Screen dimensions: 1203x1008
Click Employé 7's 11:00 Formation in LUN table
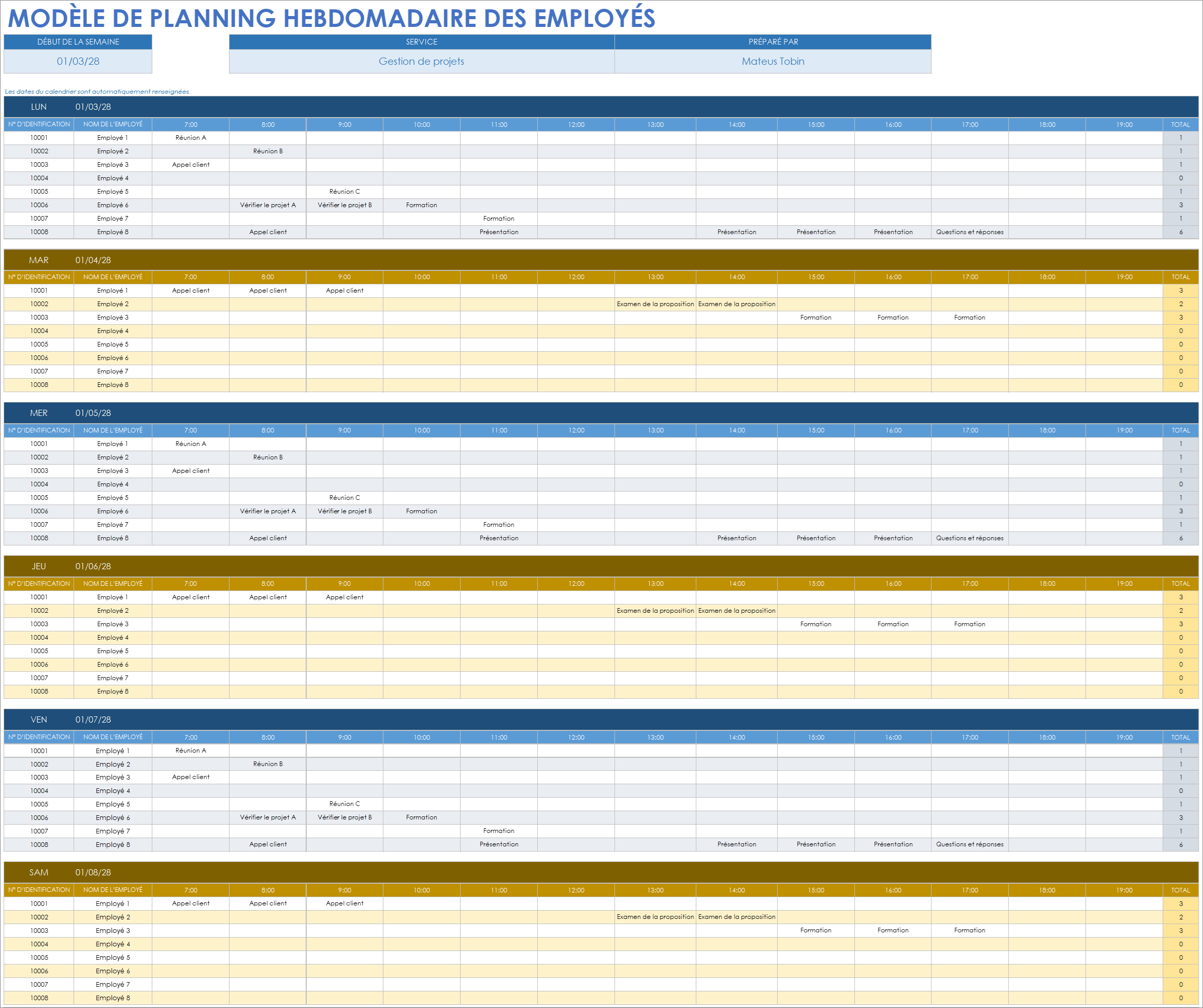tap(499, 219)
